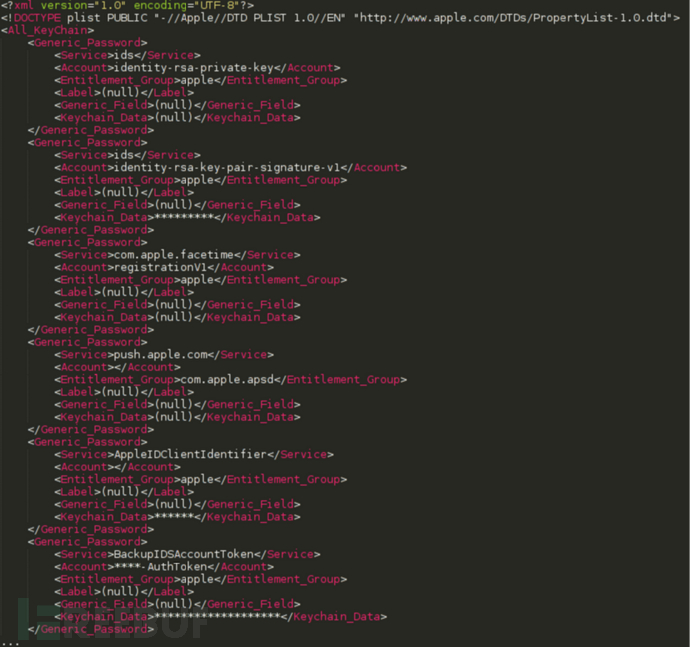Click masked Keychain_Data below the signature-v1 account
Screen dimensions: 690x647
pyautogui.click(x=184, y=217)
